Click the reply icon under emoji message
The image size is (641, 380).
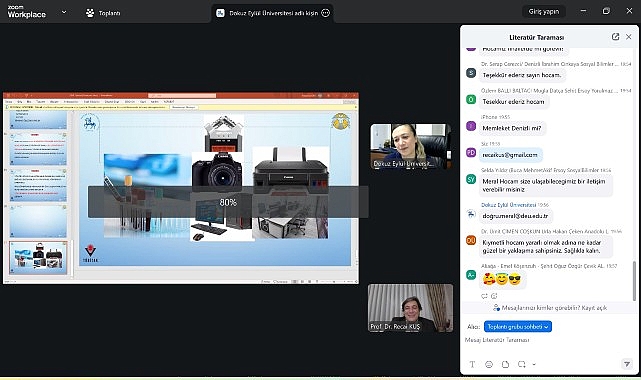[x=484, y=296]
